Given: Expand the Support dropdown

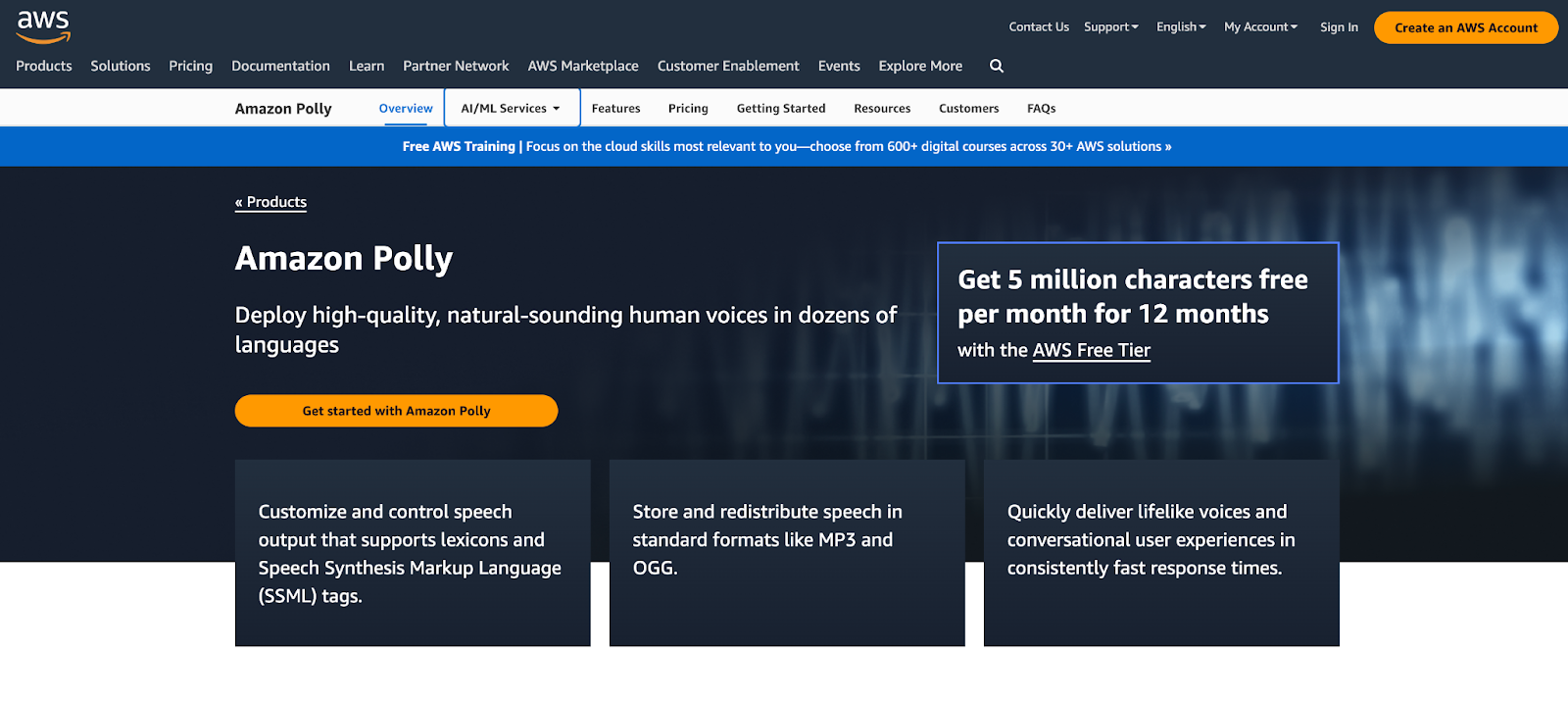Looking at the screenshot, I should [1111, 27].
